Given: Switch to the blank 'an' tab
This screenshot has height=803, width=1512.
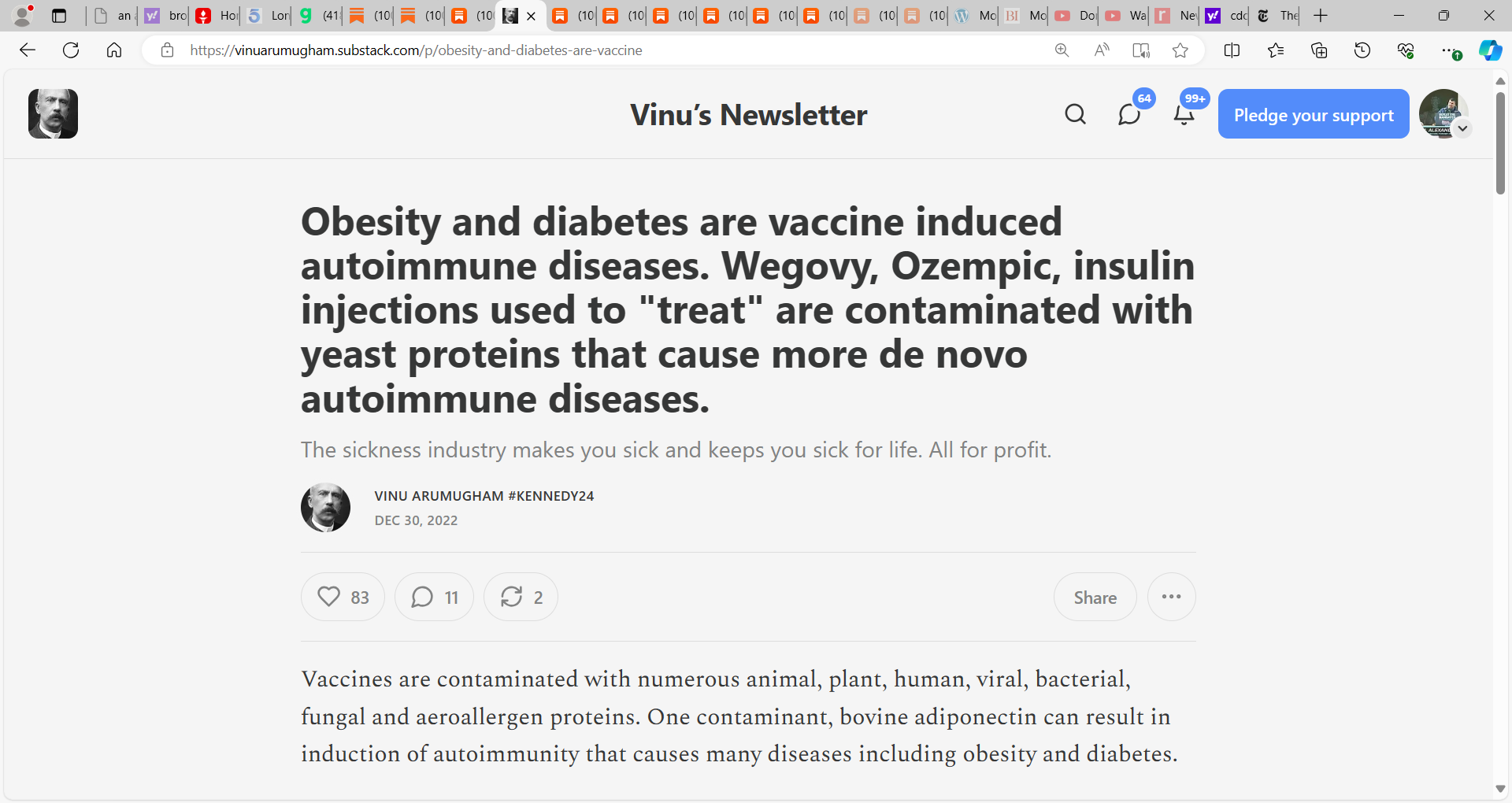Looking at the screenshot, I should click(x=113, y=15).
